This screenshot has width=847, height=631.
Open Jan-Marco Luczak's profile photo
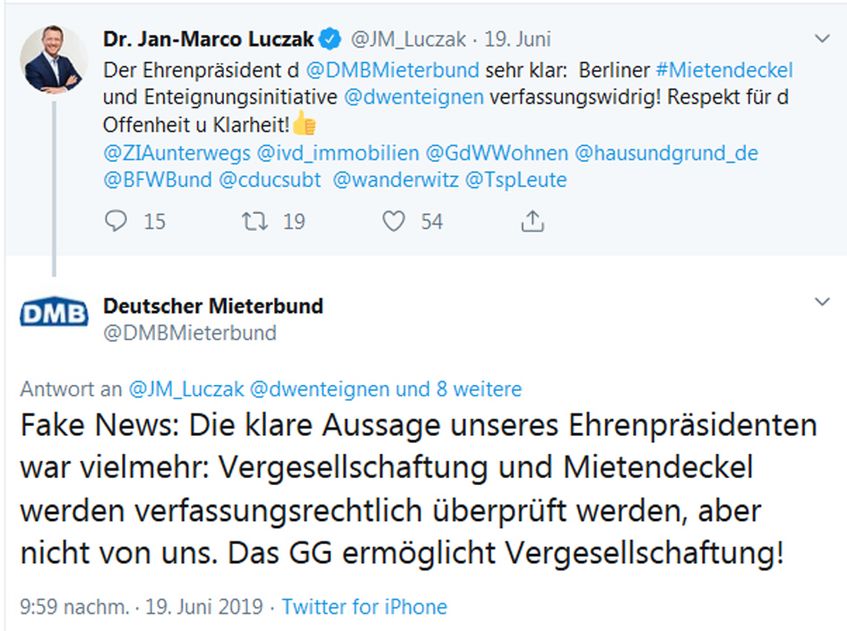54,60
